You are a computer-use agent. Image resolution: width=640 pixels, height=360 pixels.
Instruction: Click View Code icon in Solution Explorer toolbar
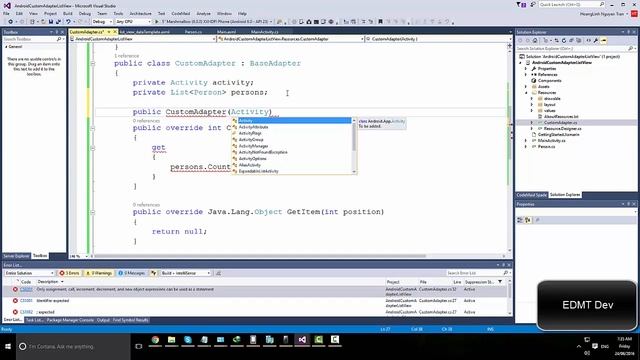click(x=589, y=40)
